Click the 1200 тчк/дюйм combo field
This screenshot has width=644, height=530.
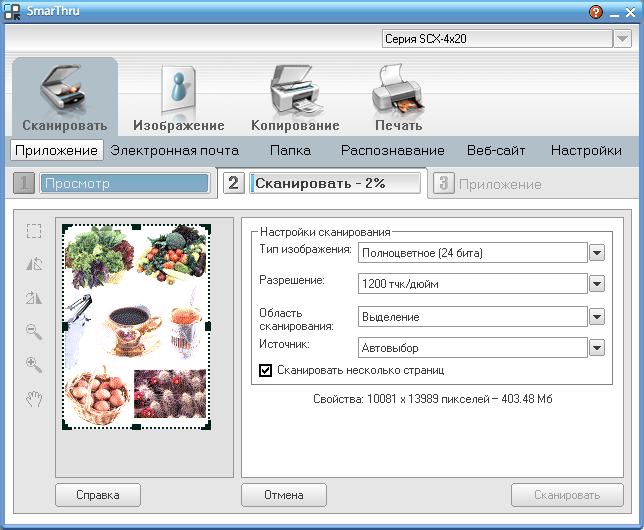click(x=473, y=283)
